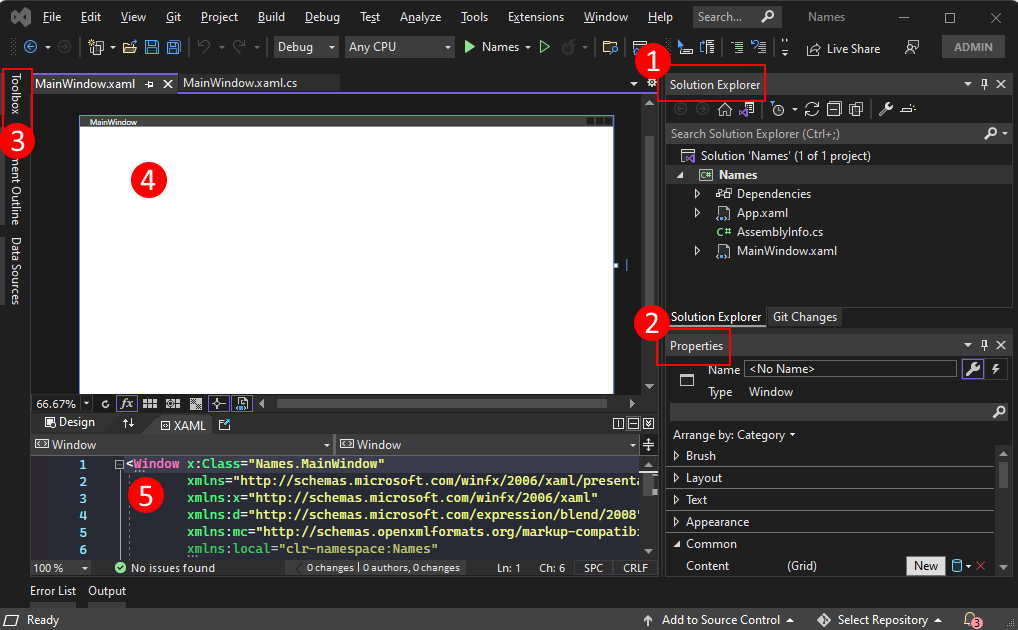1018x630 pixels.
Task: Open the Any CPU platform dropdown
Action: [399, 46]
